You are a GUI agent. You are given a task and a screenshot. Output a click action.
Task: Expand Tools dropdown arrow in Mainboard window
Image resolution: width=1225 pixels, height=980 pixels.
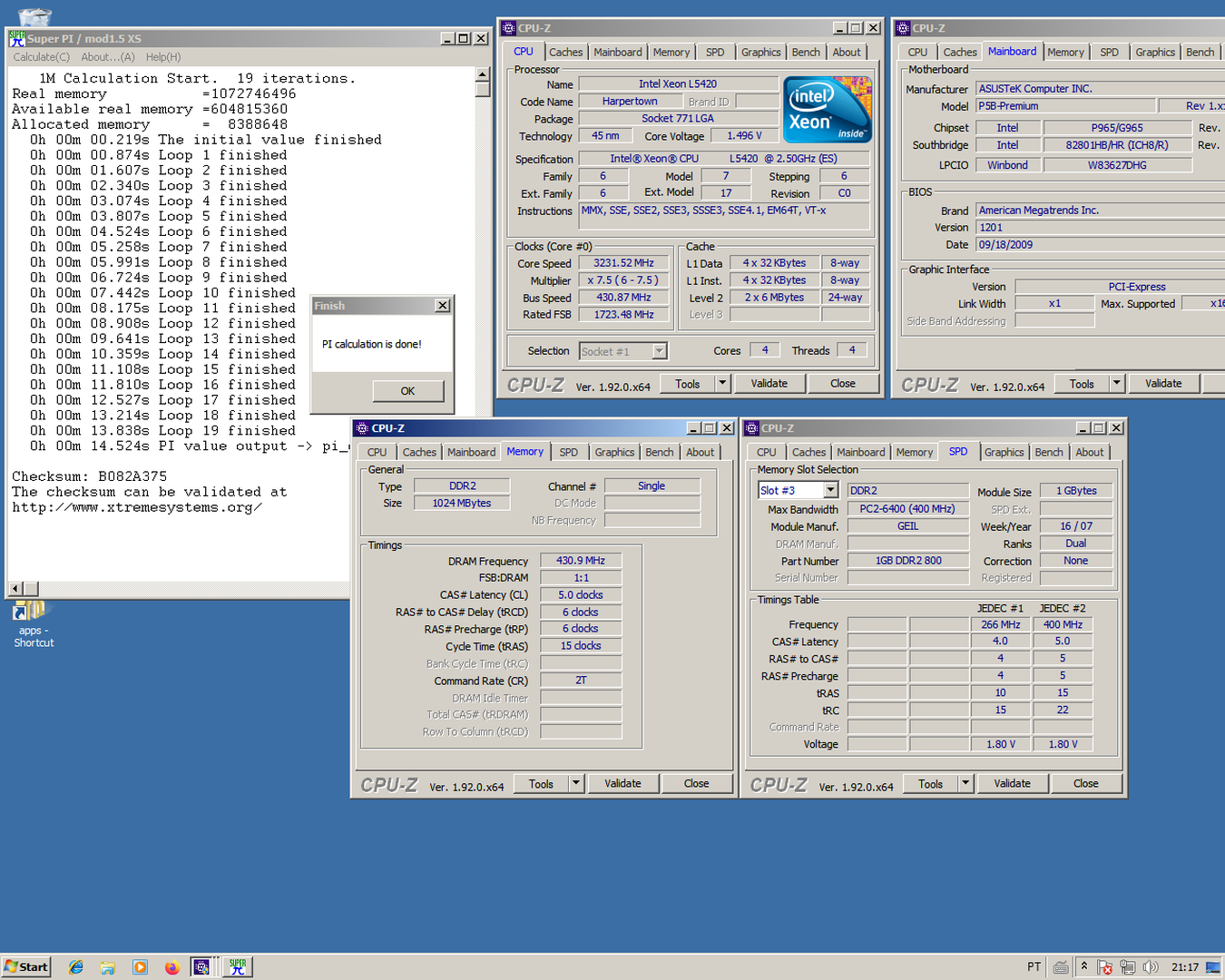(x=1118, y=384)
